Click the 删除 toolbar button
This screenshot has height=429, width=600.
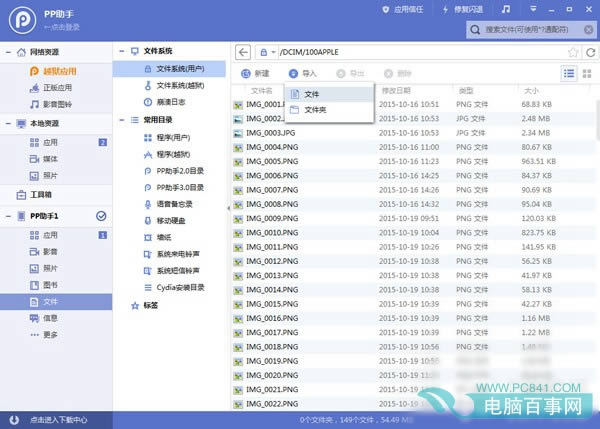[398, 73]
